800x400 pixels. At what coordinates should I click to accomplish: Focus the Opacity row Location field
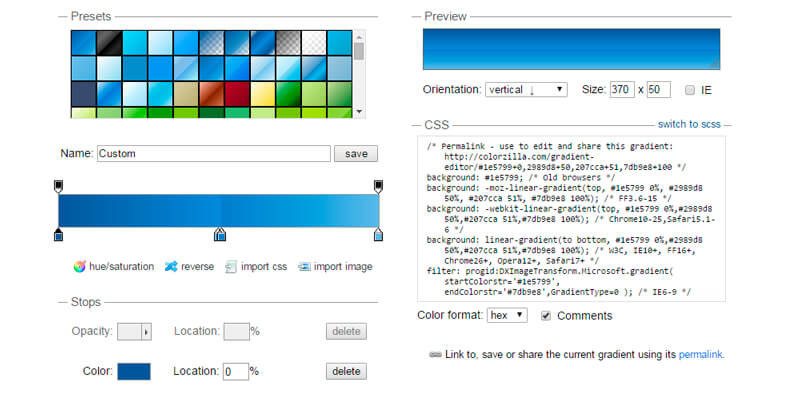tap(237, 332)
